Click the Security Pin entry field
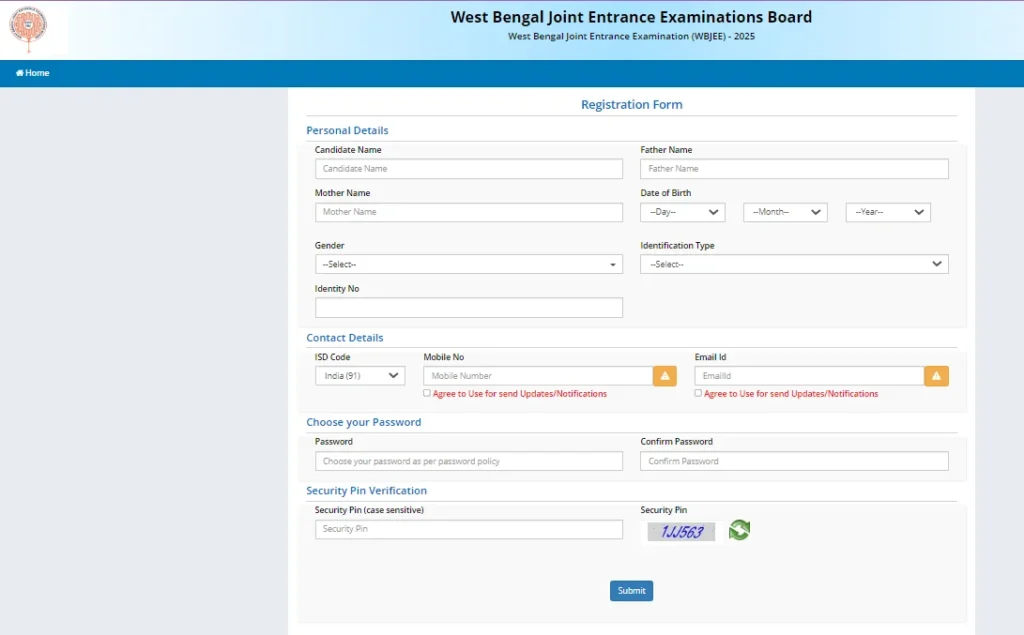1024x635 pixels. tap(469, 529)
